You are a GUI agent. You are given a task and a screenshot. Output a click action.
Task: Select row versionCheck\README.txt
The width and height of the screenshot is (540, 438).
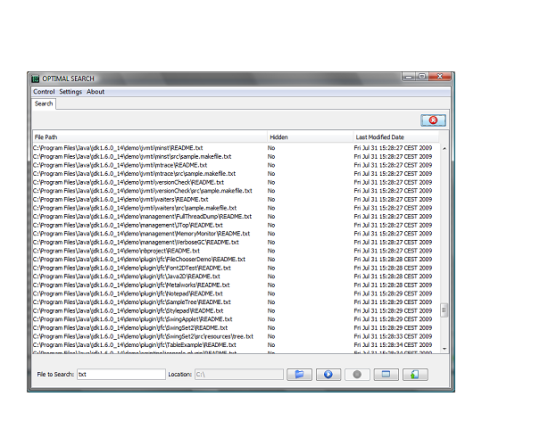click(x=236, y=182)
